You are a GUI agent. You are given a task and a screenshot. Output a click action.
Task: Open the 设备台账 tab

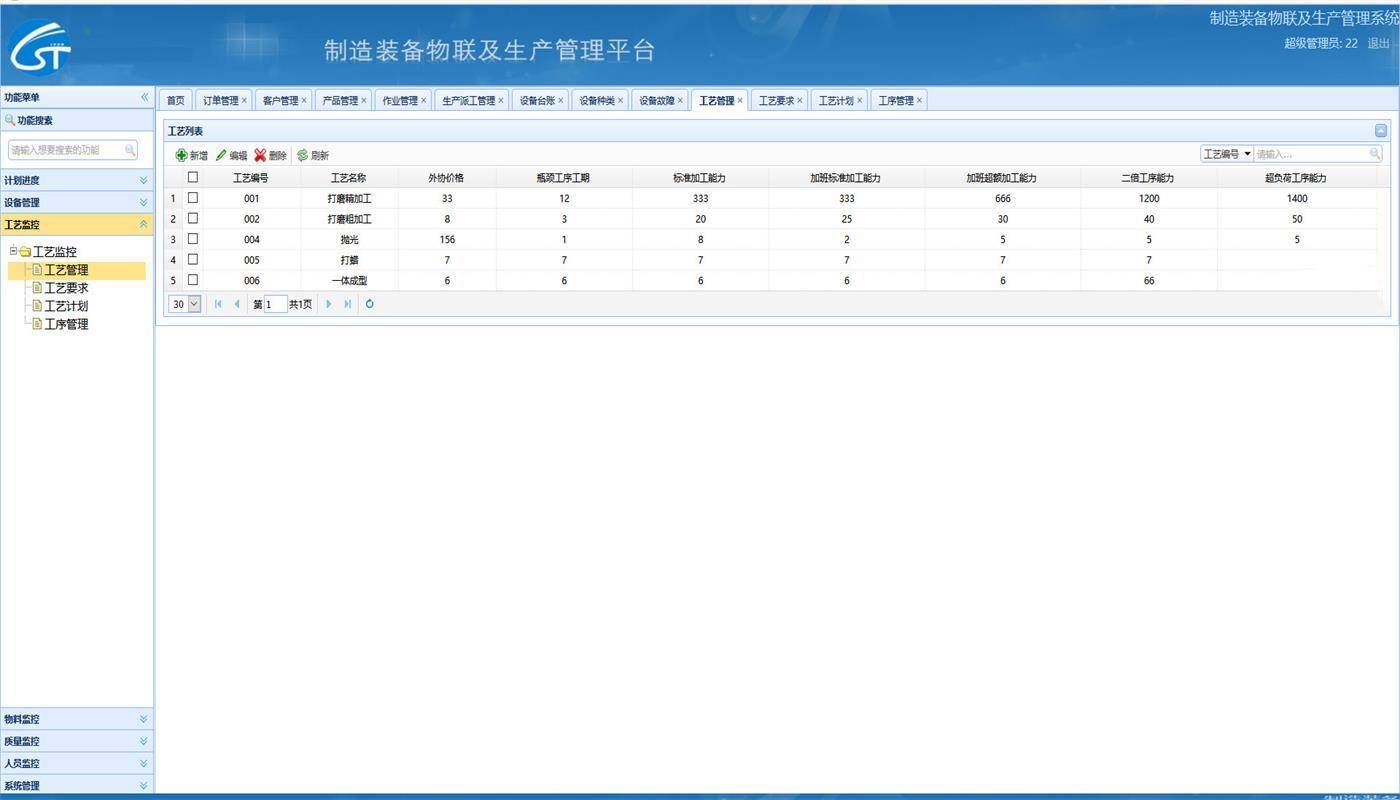click(537, 100)
